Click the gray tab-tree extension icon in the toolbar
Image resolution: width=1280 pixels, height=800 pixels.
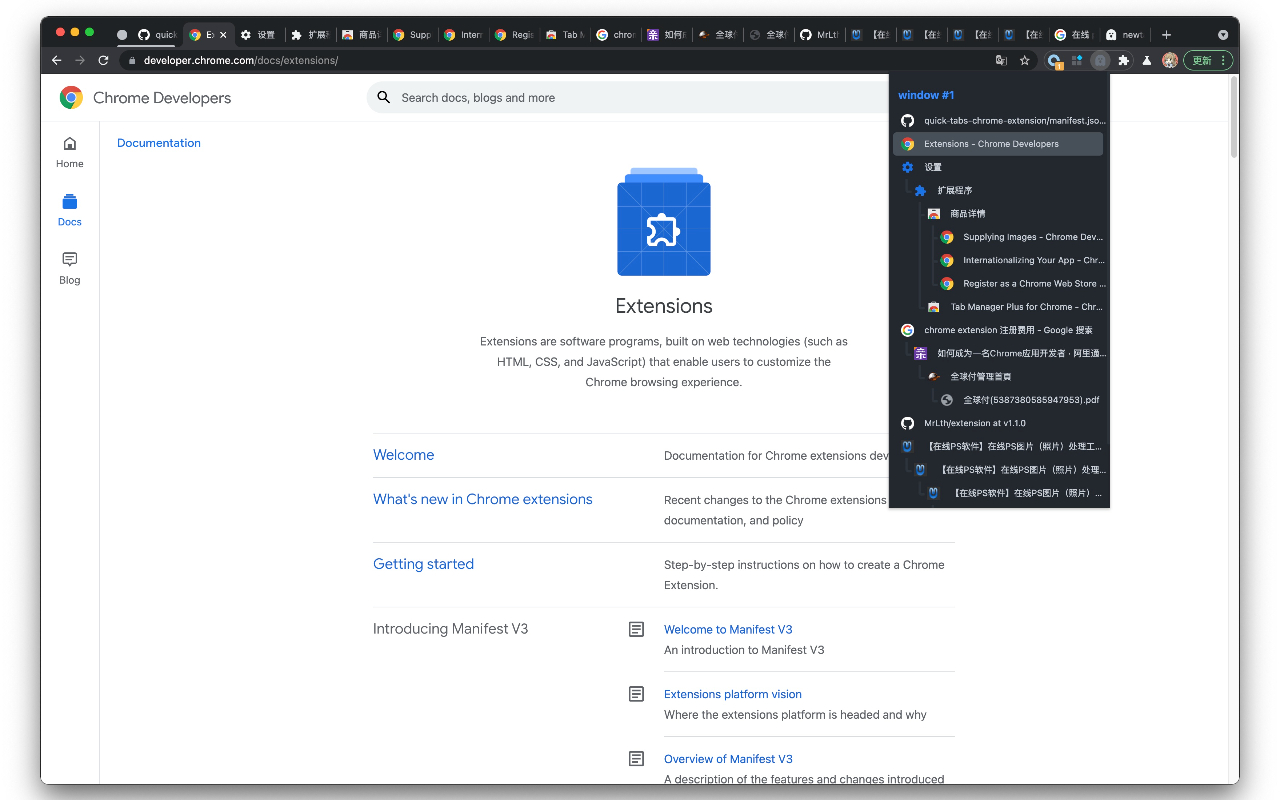coord(1100,60)
